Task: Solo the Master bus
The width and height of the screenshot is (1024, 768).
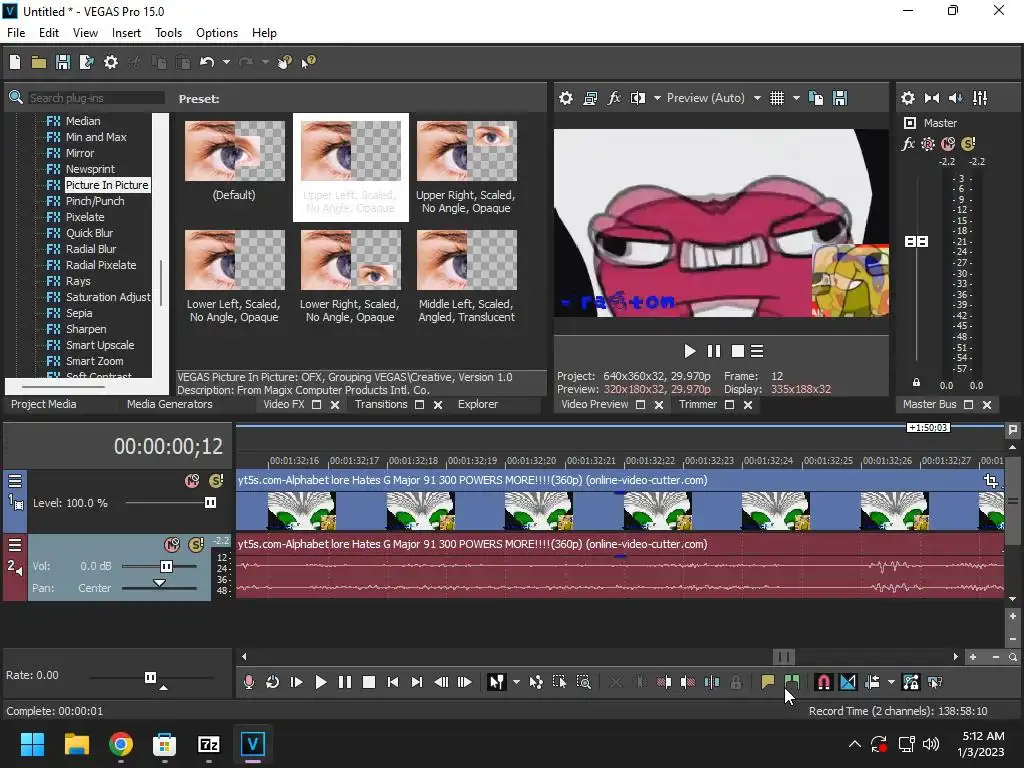Action: [968, 144]
